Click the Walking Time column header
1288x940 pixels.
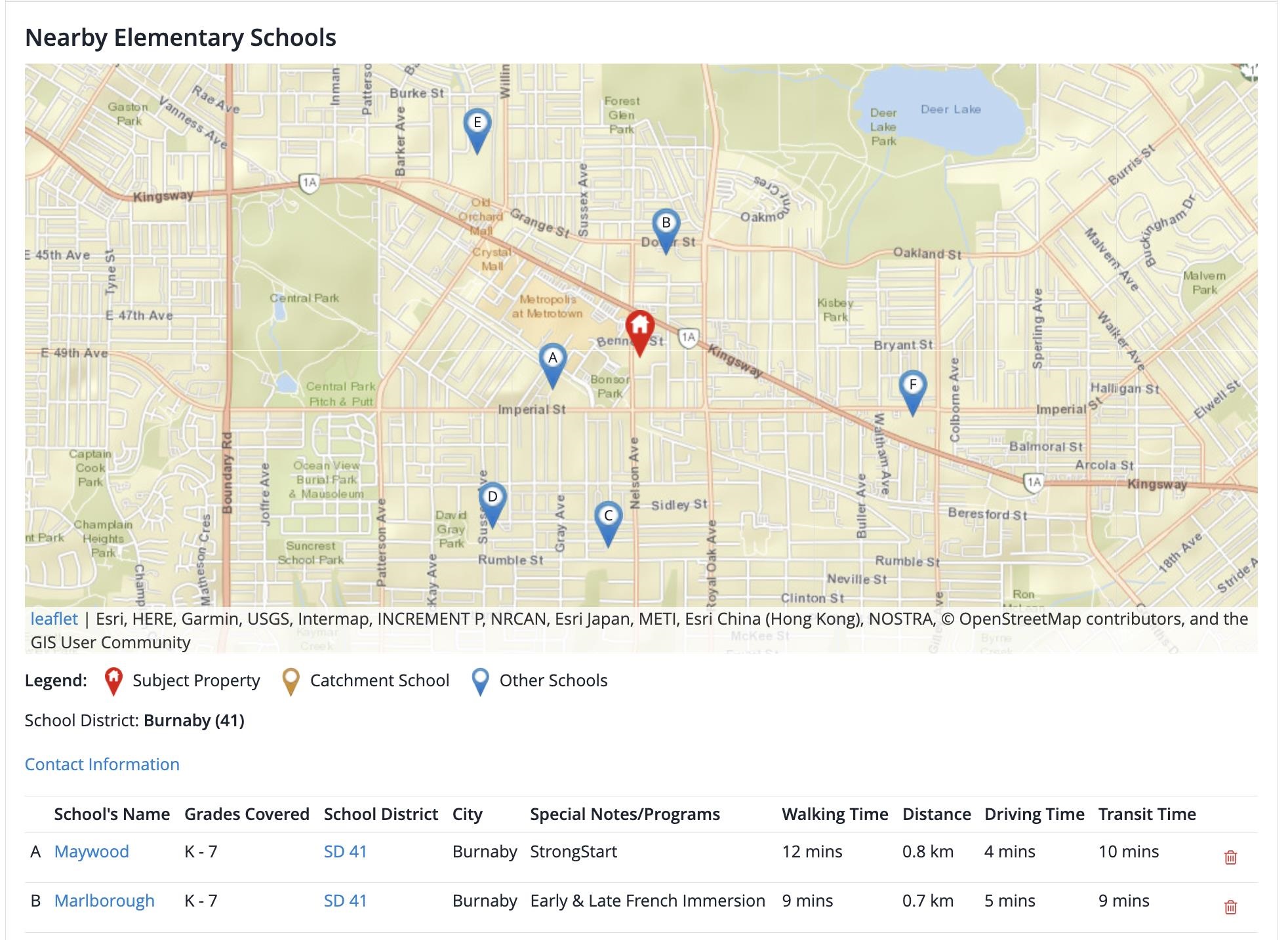point(834,814)
